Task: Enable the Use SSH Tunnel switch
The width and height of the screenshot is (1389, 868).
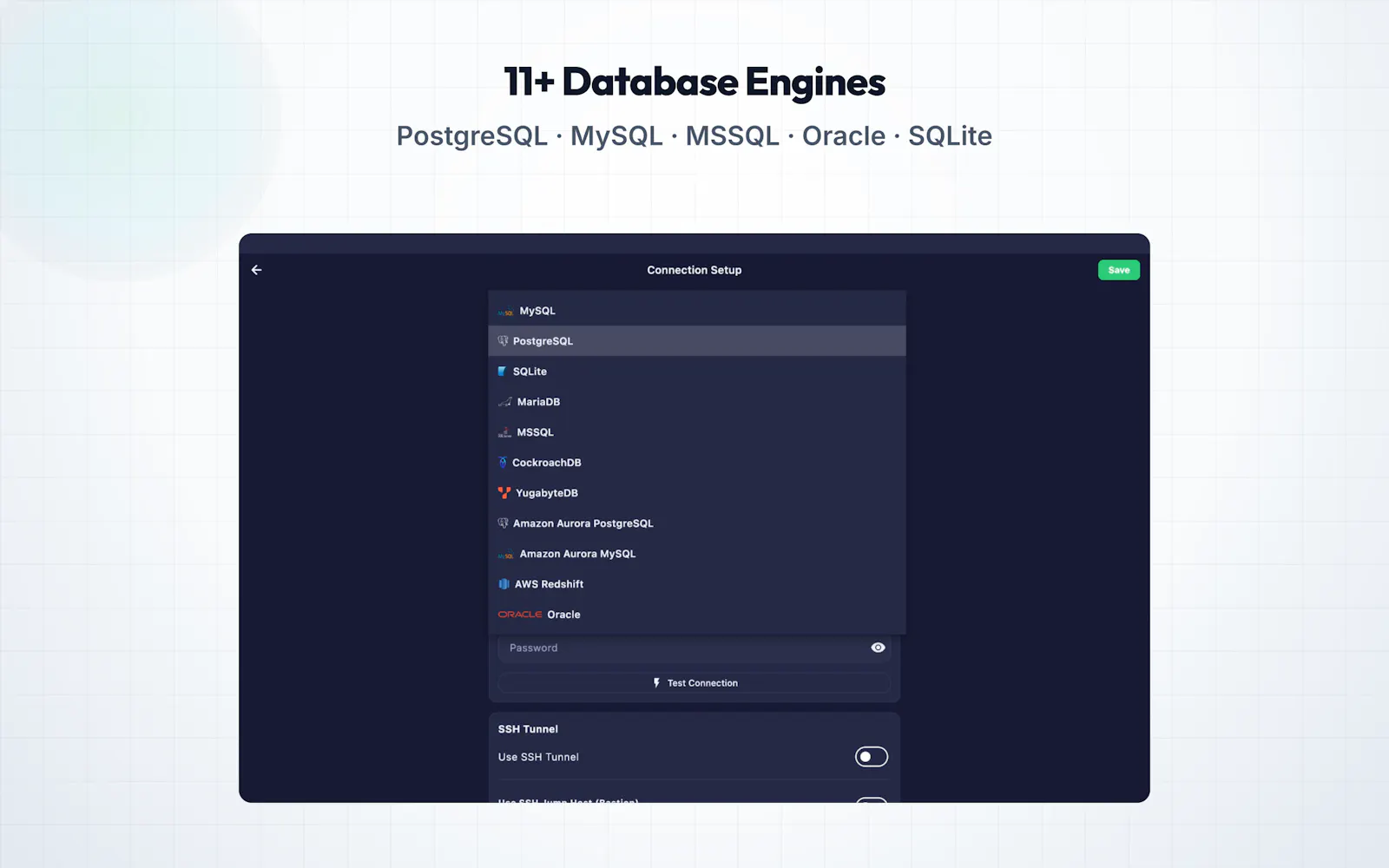Action: (871, 757)
